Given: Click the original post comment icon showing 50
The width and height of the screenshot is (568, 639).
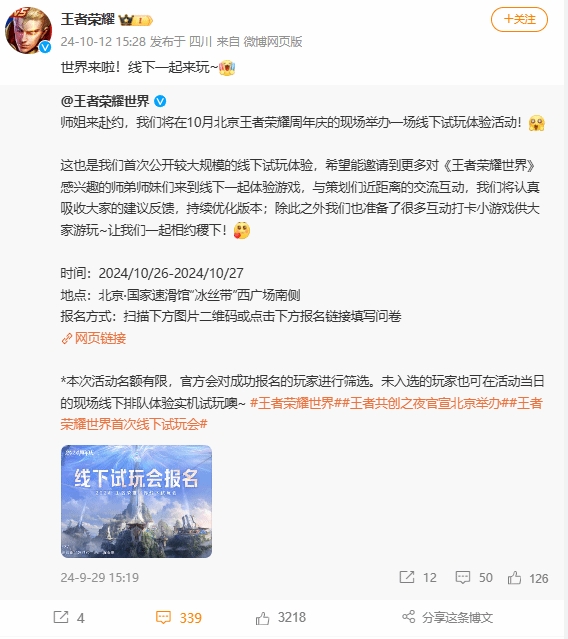Looking at the screenshot, I should (474, 577).
